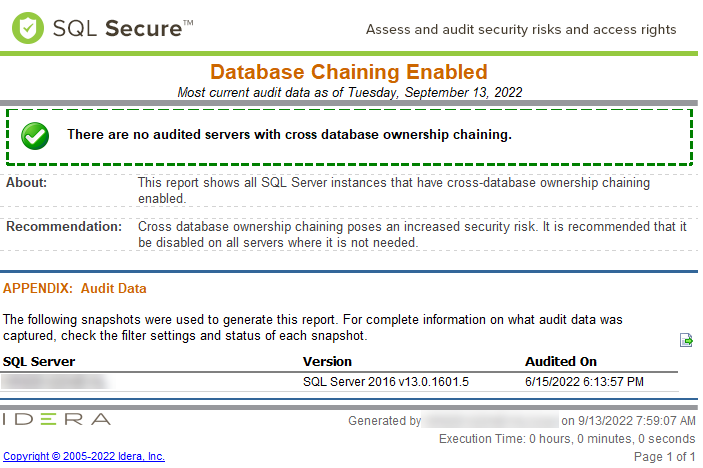Click the green checkmark status icon
Screen dimensions: 703x468
pyautogui.click(x=36, y=136)
